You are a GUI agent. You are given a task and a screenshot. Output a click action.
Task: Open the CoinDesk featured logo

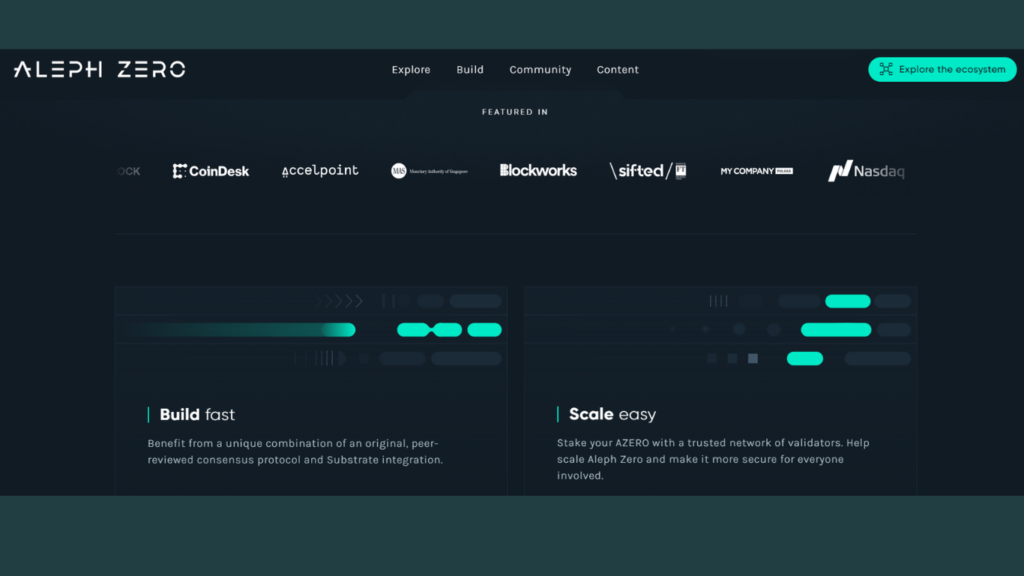[211, 171]
